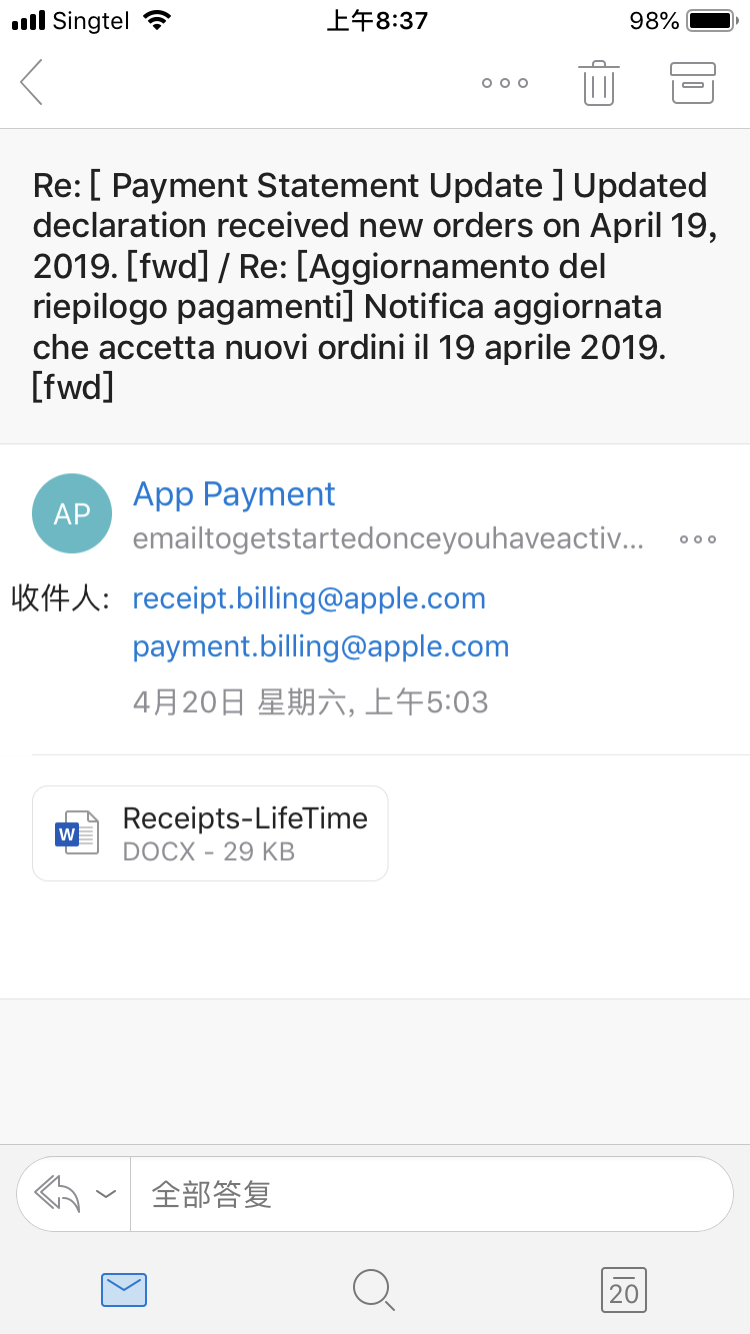Open the Calendar tab
This screenshot has width=750, height=1334.
pyautogui.click(x=623, y=1290)
